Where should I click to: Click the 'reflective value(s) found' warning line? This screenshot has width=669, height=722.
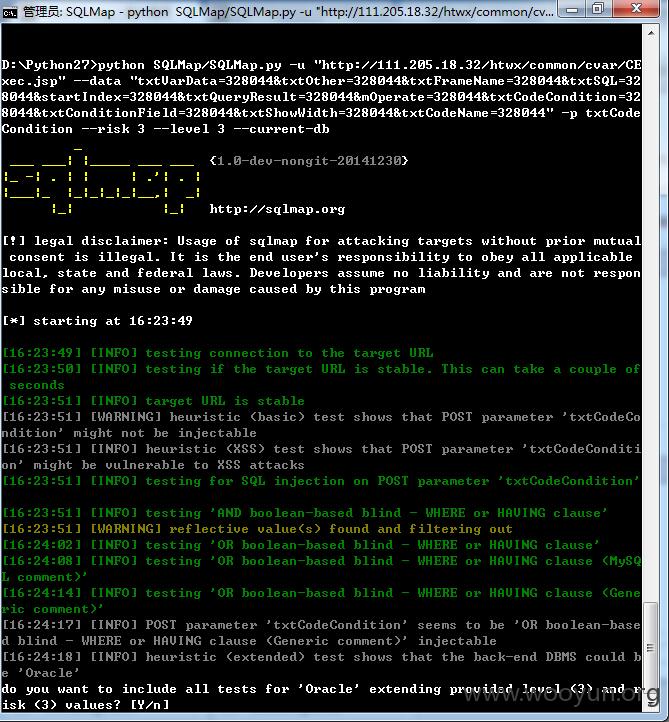pos(257,529)
